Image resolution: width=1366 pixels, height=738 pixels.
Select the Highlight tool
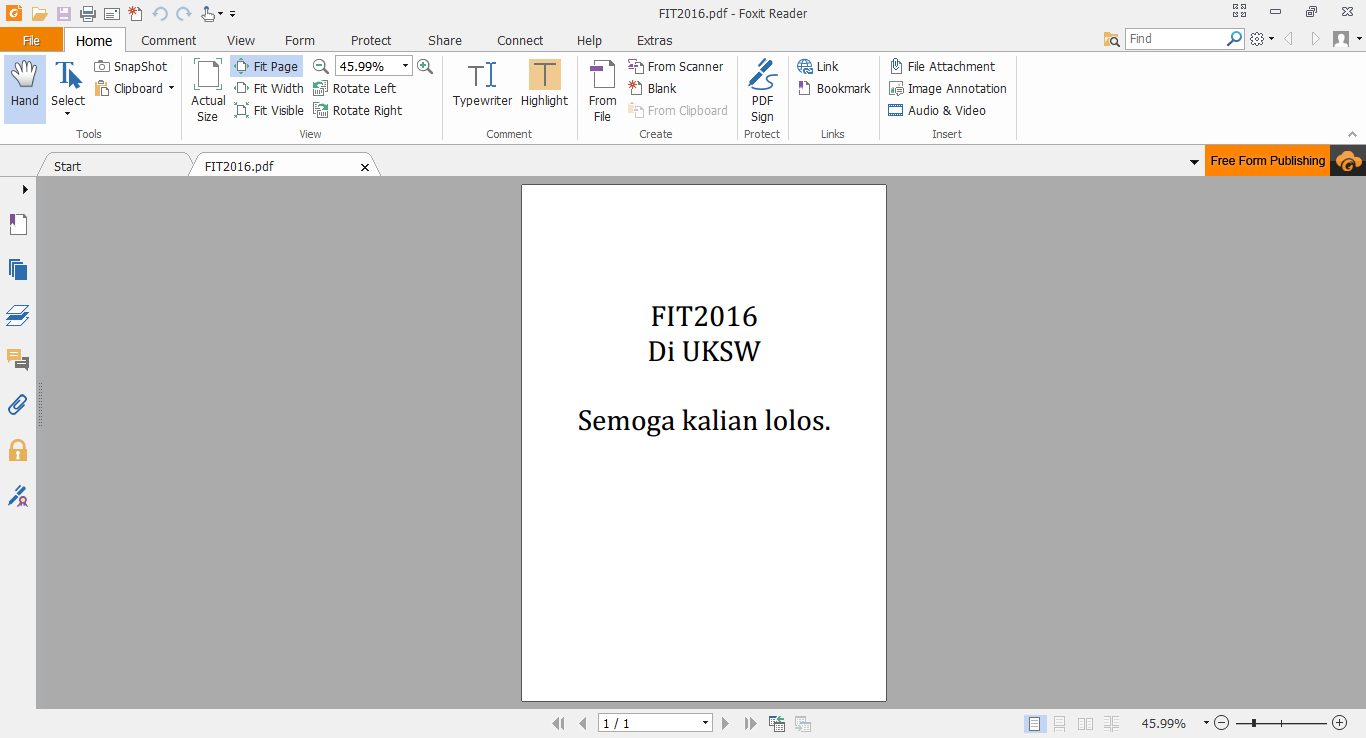click(x=544, y=84)
